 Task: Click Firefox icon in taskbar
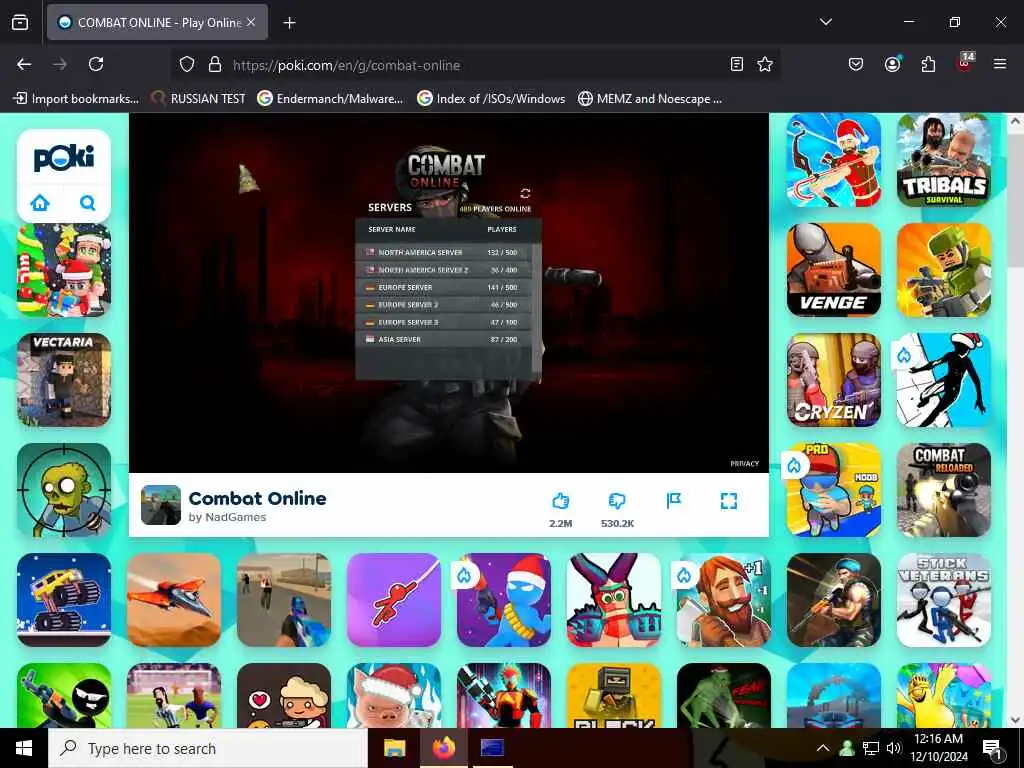click(444, 747)
